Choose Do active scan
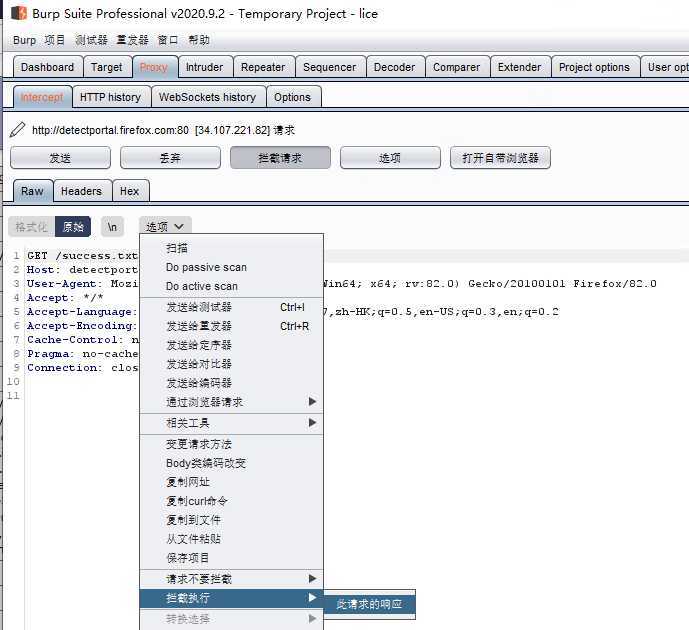Viewport: 689px width, 630px height. pyautogui.click(x=232, y=286)
